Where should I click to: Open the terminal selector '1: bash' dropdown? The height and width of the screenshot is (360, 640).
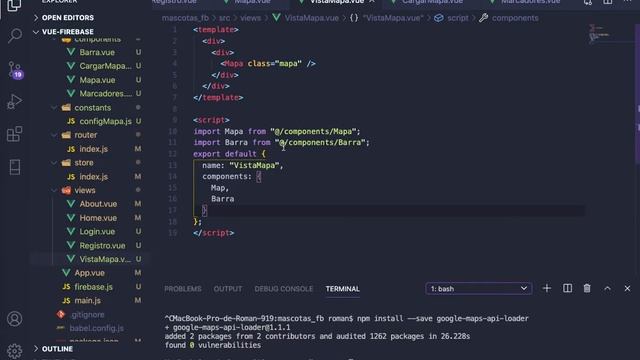478,289
